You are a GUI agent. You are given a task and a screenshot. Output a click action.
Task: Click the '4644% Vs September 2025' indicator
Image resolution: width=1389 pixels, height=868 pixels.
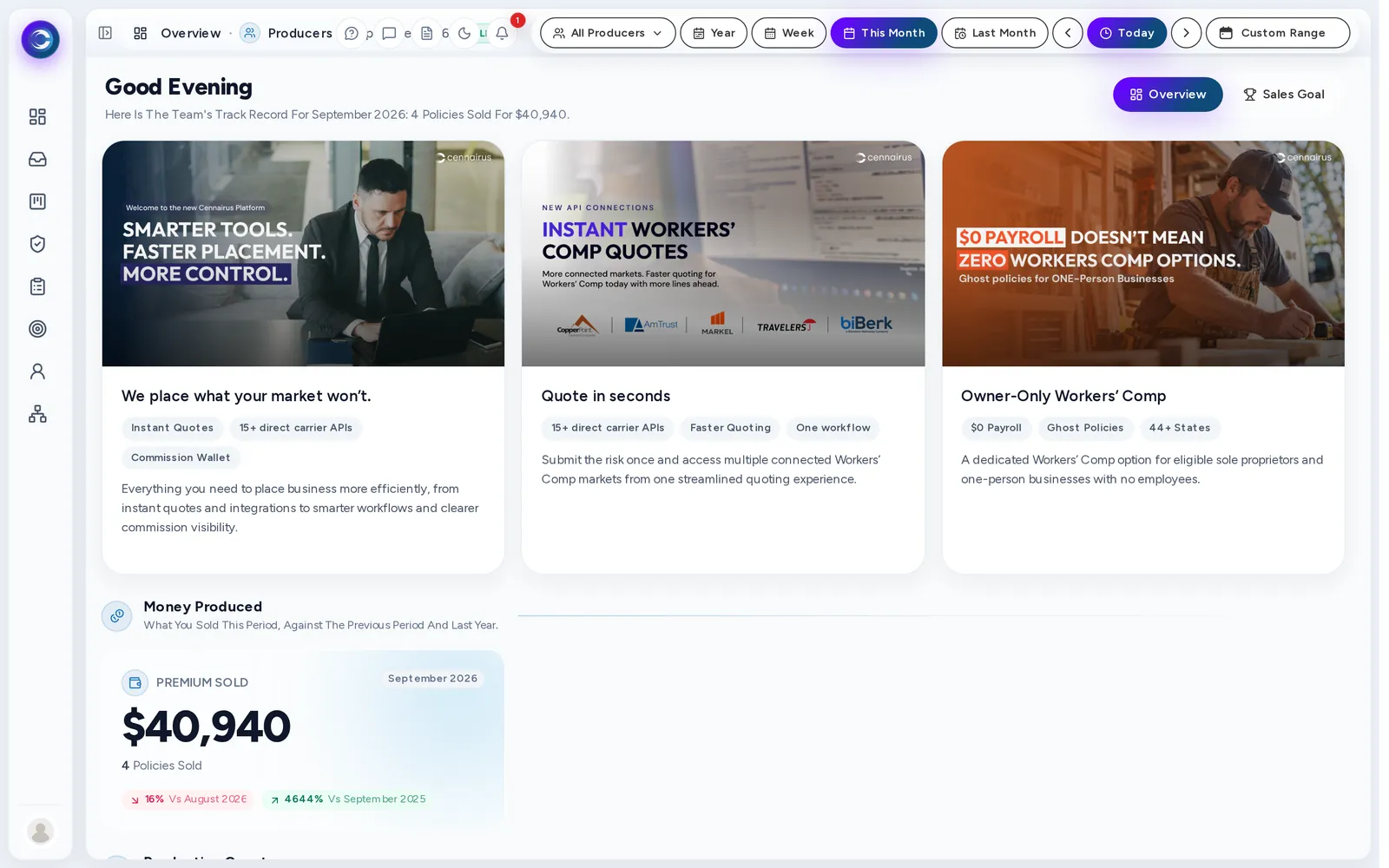point(348,799)
